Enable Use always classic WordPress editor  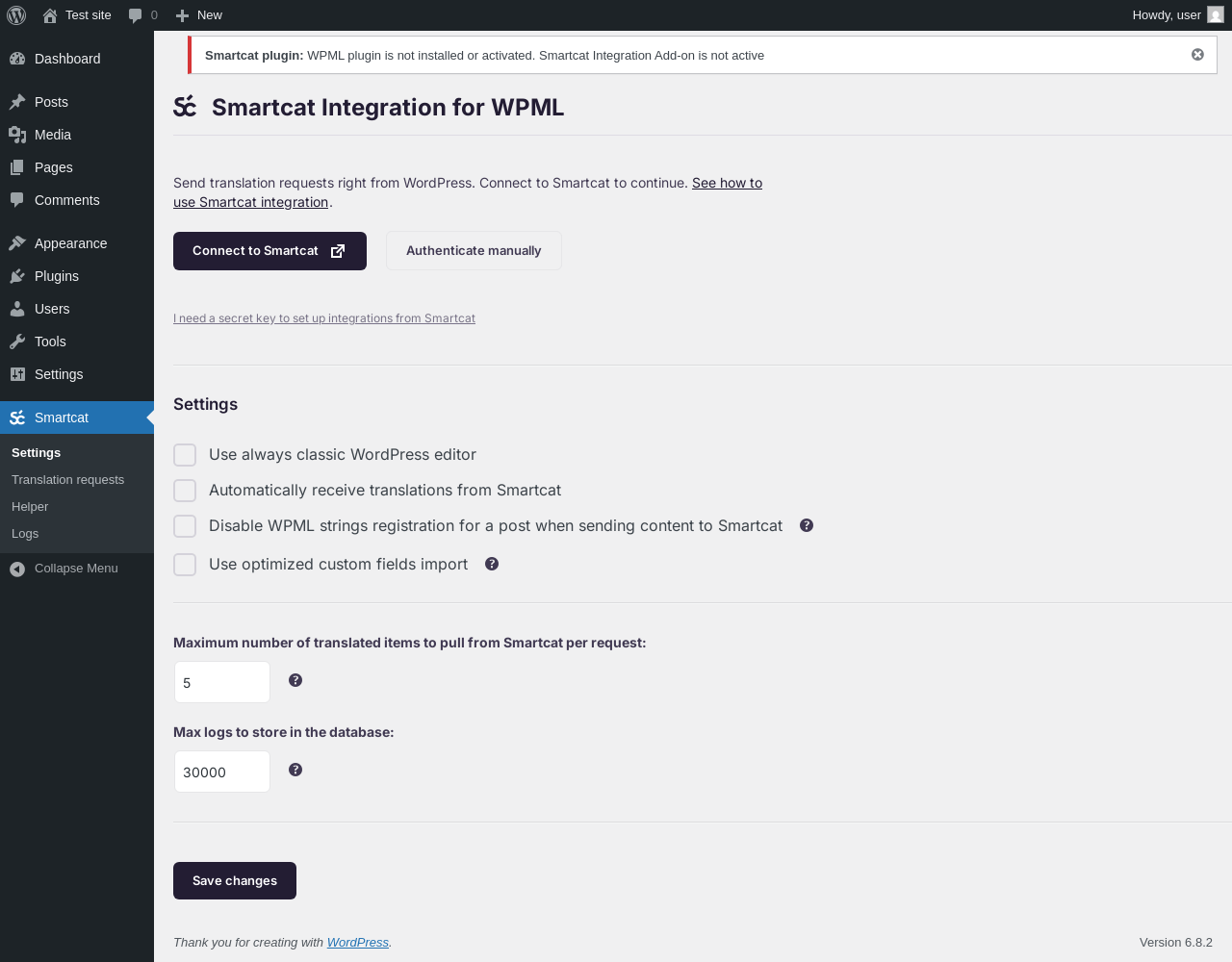(185, 455)
